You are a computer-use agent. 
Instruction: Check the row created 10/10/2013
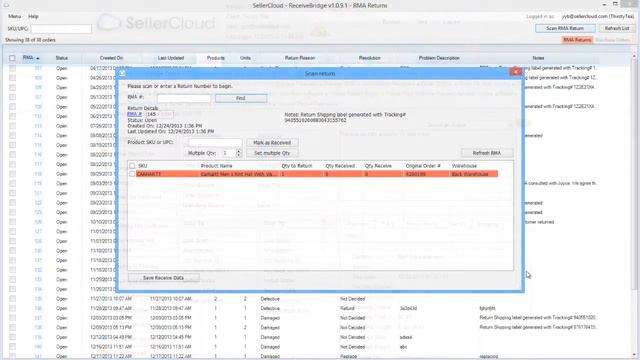click(x=12, y=222)
